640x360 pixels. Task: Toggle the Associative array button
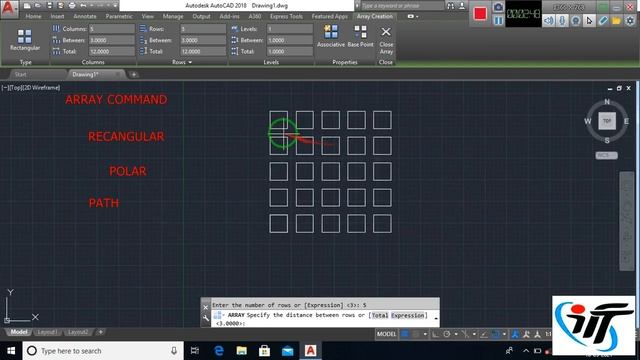click(331, 36)
